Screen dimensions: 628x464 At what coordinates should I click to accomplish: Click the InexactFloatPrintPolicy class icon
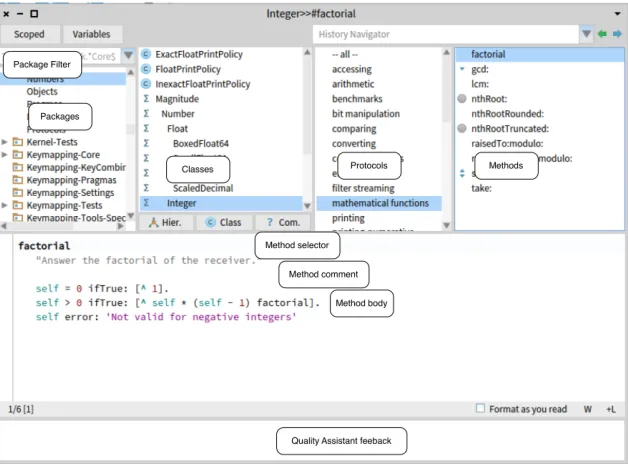tap(146, 84)
